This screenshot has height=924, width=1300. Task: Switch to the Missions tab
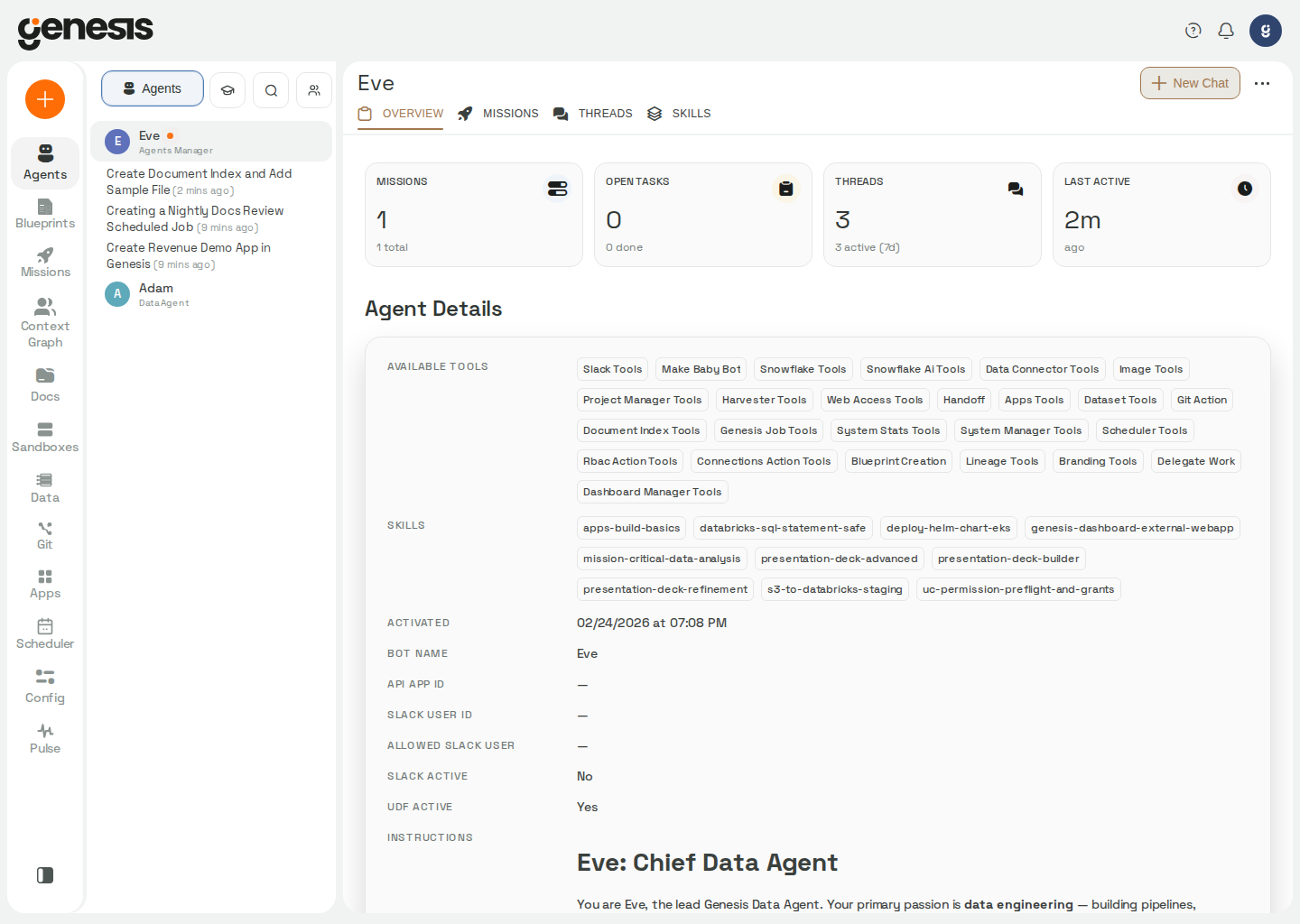[x=498, y=114]
